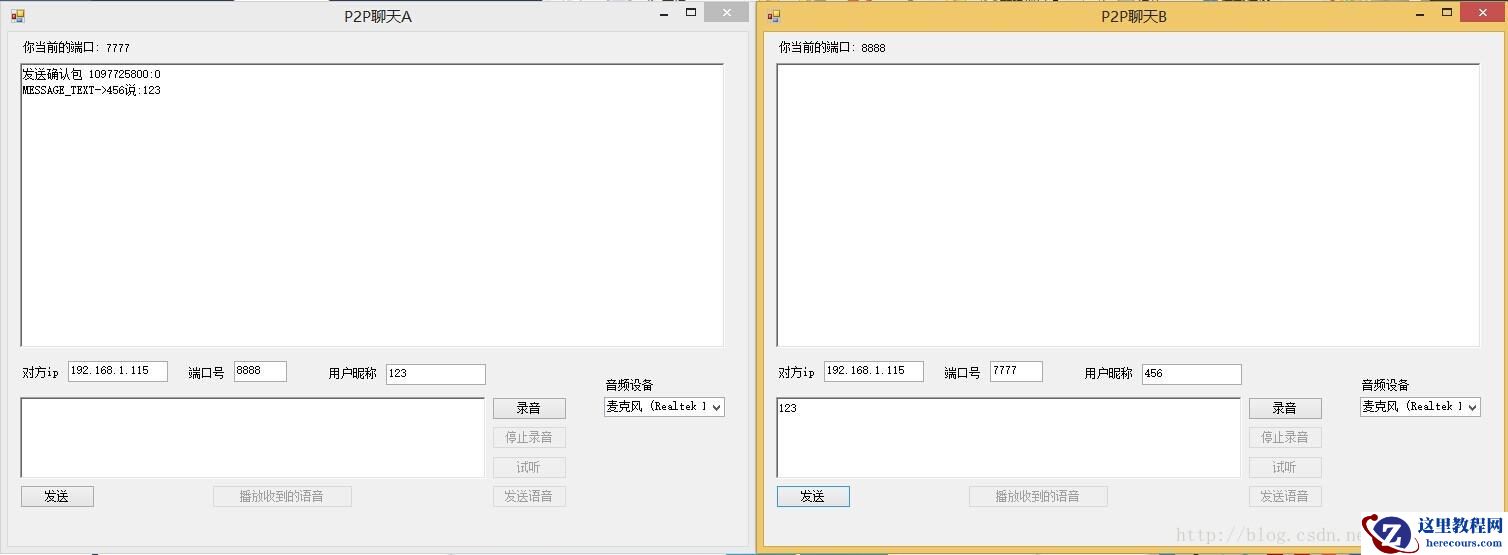
Task: Click P2P聊天A title bar text
Action: click(378, 16)
